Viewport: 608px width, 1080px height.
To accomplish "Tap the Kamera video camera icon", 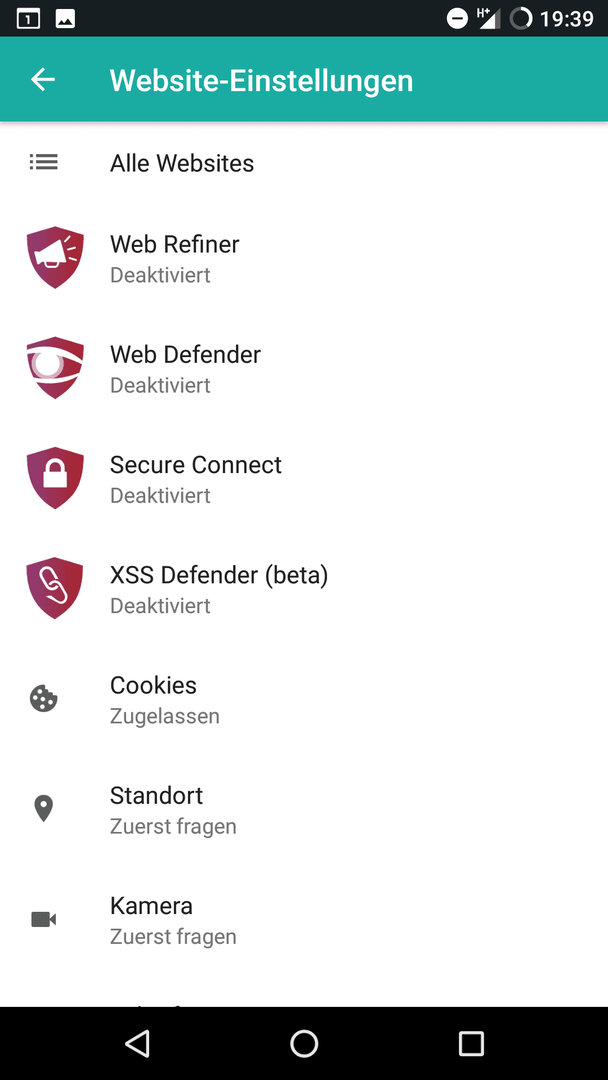I will pos(43,919).
